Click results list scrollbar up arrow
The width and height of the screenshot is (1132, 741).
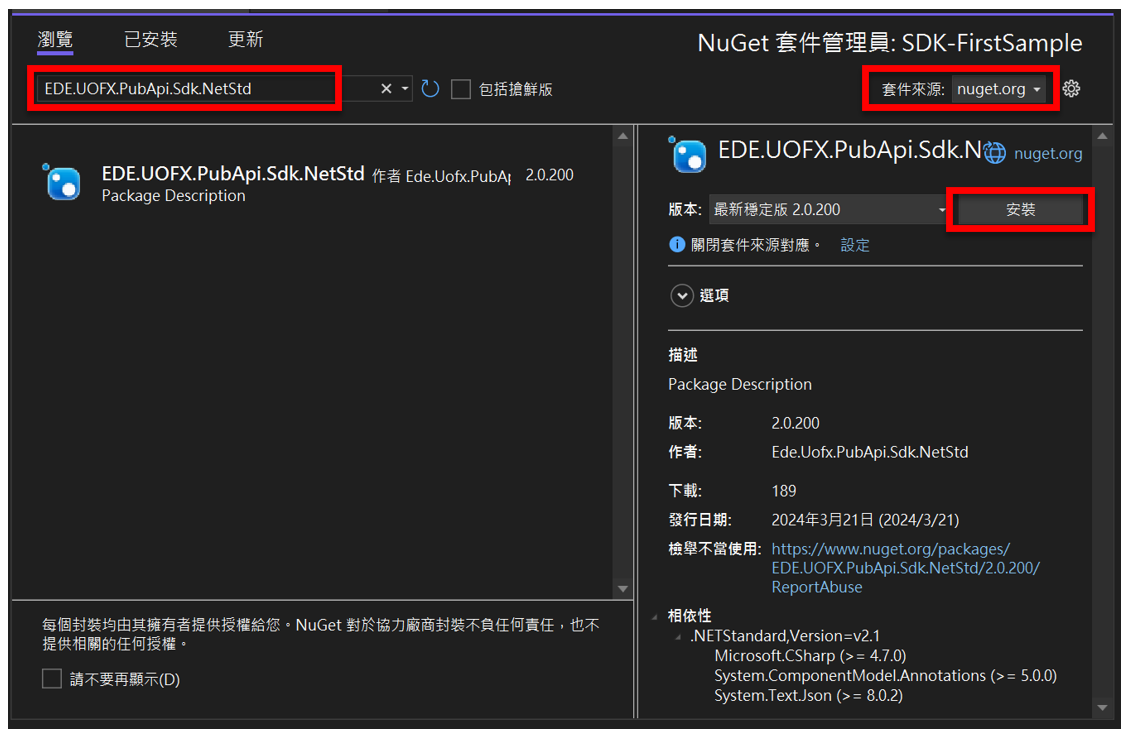[623, 136]
